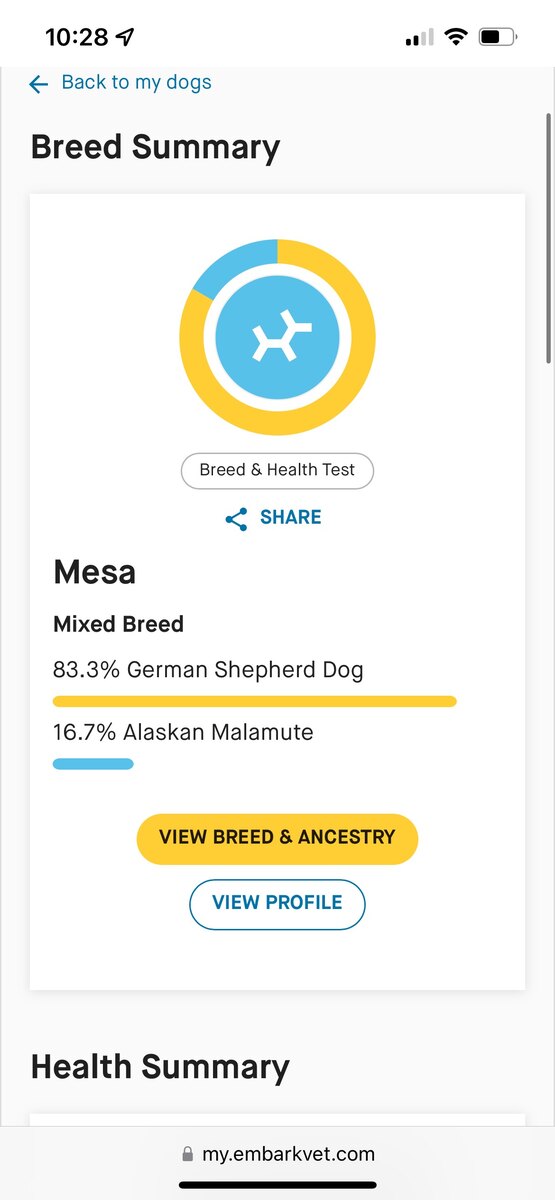Tap the back arrow icon
The height and width of the screenshot is (1200, 555).
[x=39, y=85]
